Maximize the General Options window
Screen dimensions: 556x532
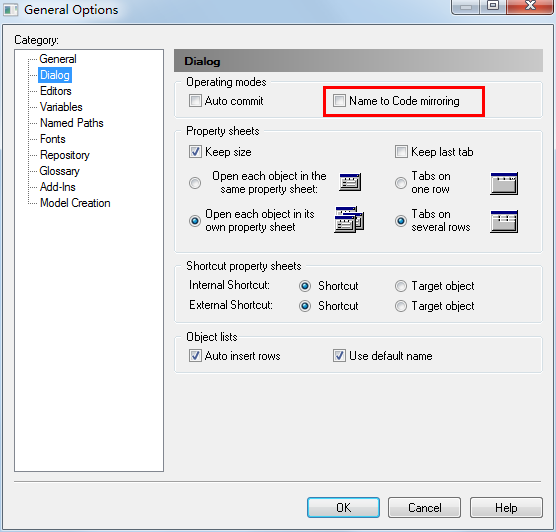(493, 6)
